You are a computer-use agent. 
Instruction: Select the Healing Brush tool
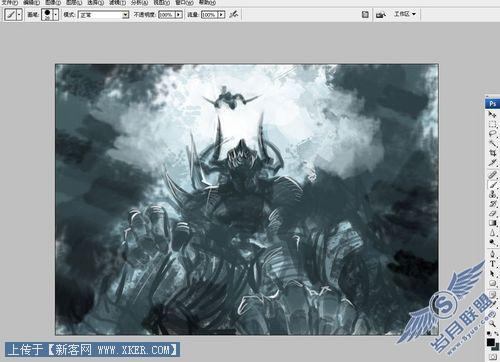coord(492,174)
